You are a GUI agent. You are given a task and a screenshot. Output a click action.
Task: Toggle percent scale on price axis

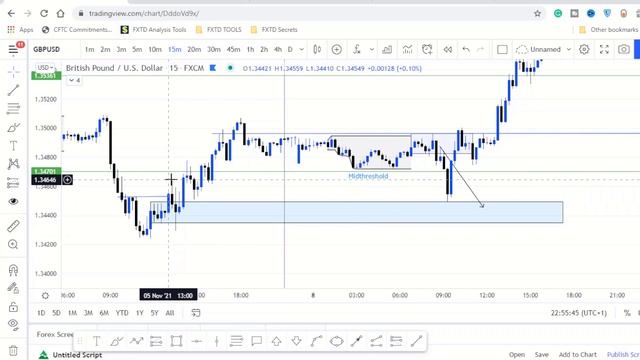[627, 313]
